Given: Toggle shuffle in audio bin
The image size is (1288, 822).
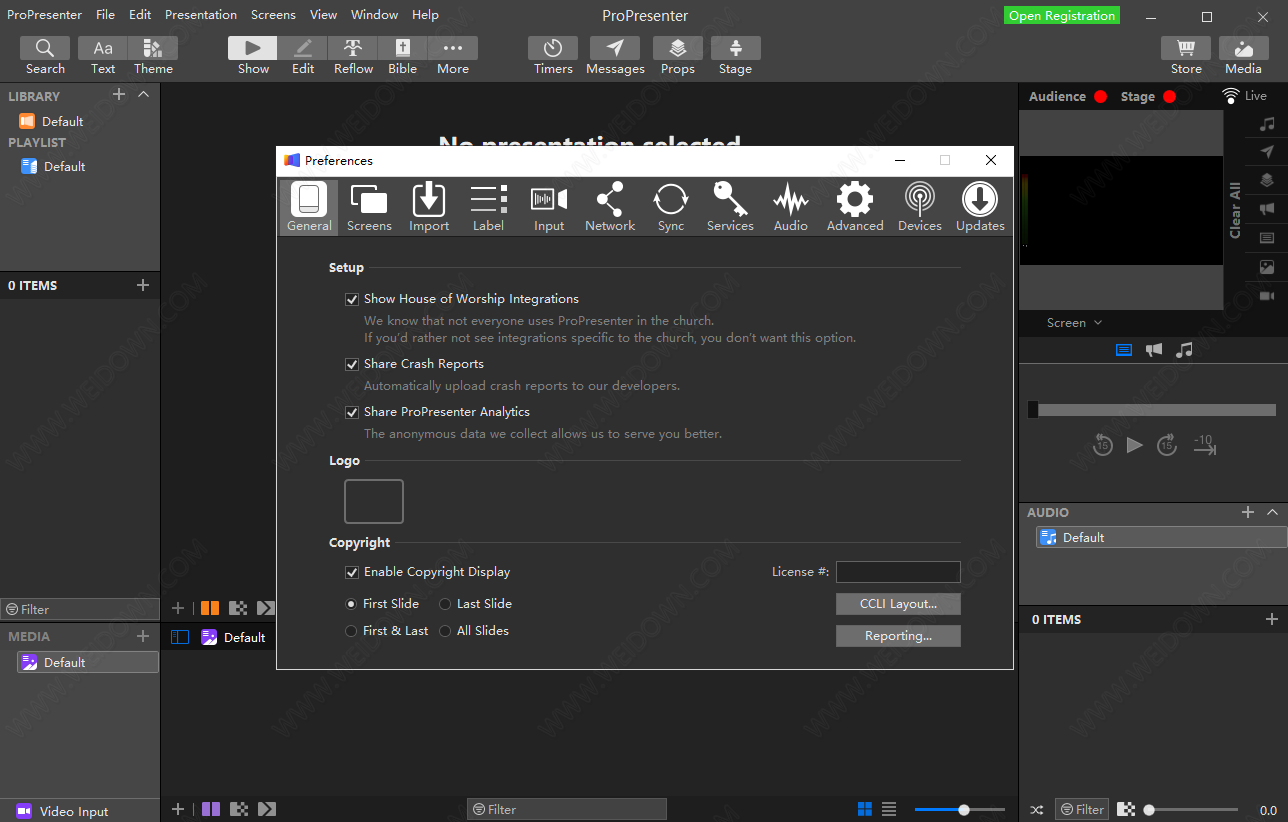Looking at the screenshot, I should [x=1037, y=810].
